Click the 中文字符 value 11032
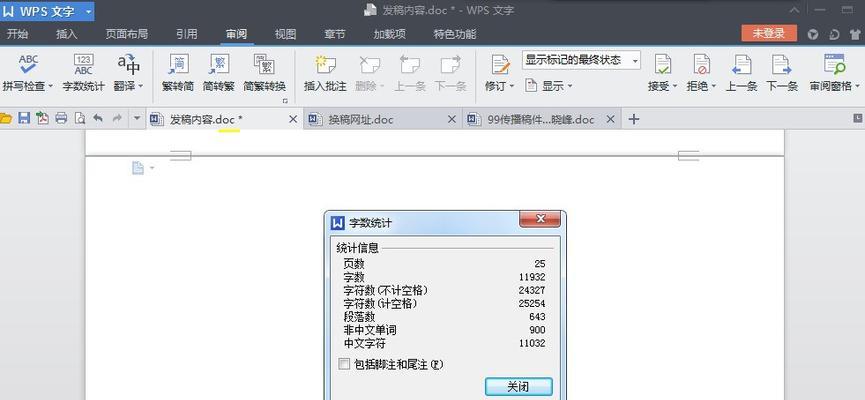The image size is (865, 400). [532, 343]
